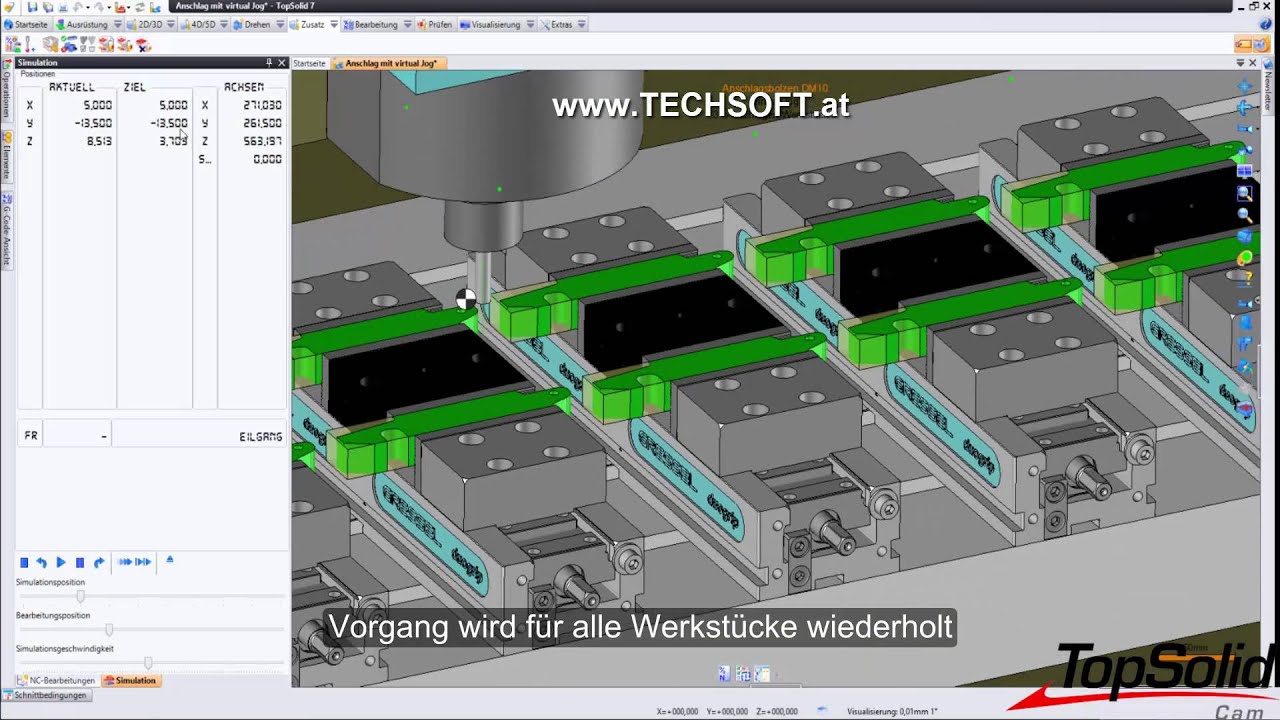1280x720 pixels.
Task: Click the multi-view window layout icon
Action: click(x=1245, y=172)
